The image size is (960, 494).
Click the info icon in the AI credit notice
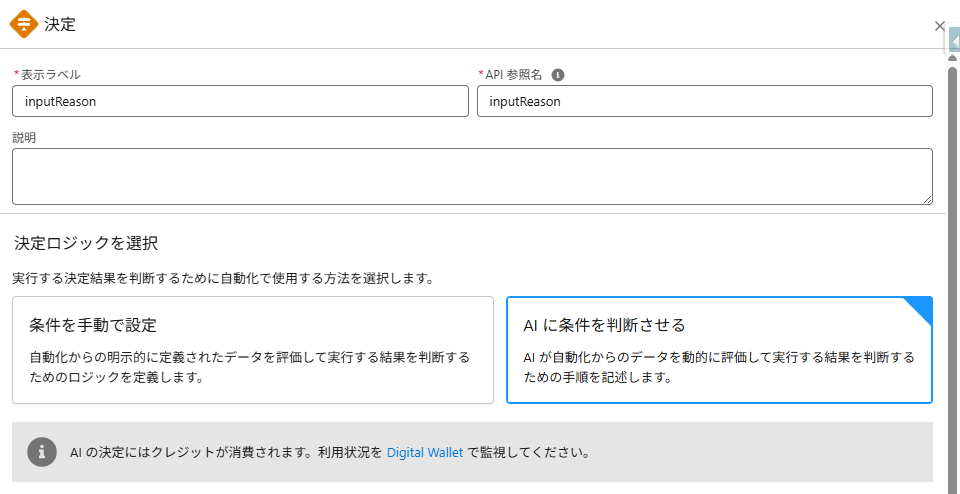(x=41, y=452)
